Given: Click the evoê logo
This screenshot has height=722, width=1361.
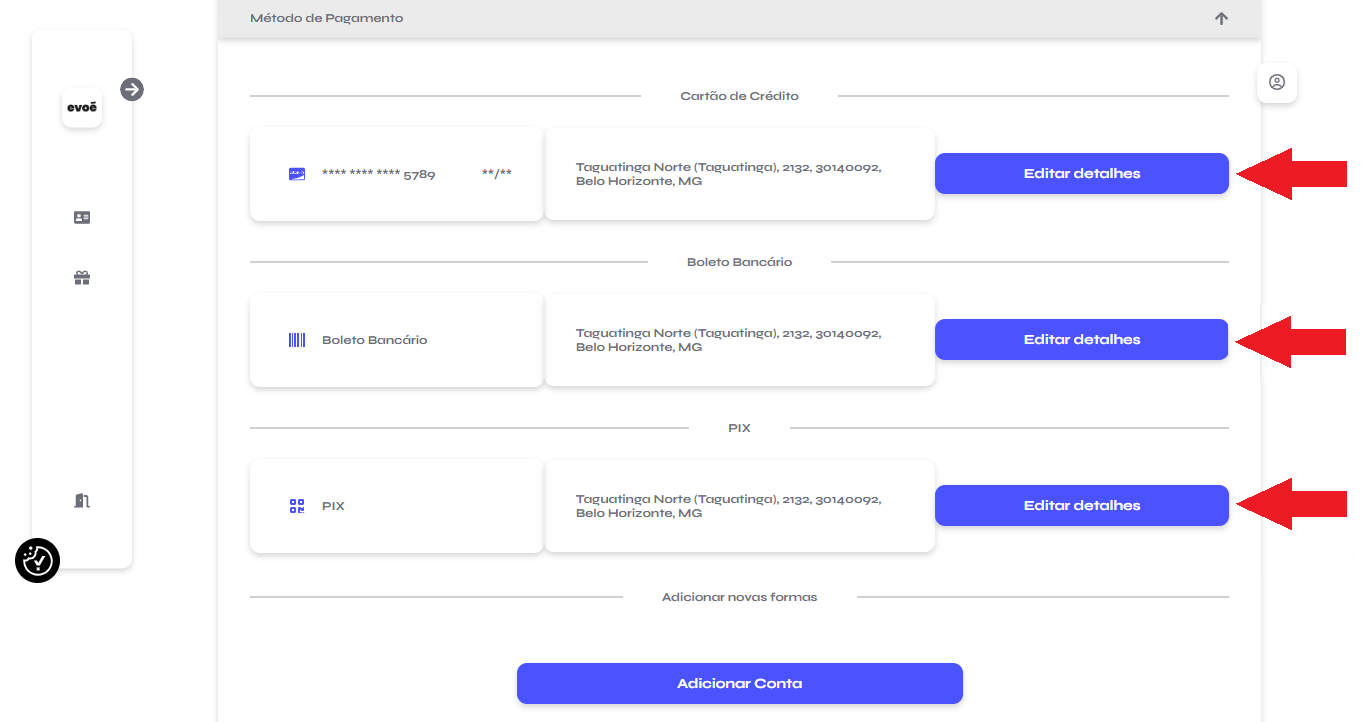Looking at the screenshot, I should click(x=82, y=108).
